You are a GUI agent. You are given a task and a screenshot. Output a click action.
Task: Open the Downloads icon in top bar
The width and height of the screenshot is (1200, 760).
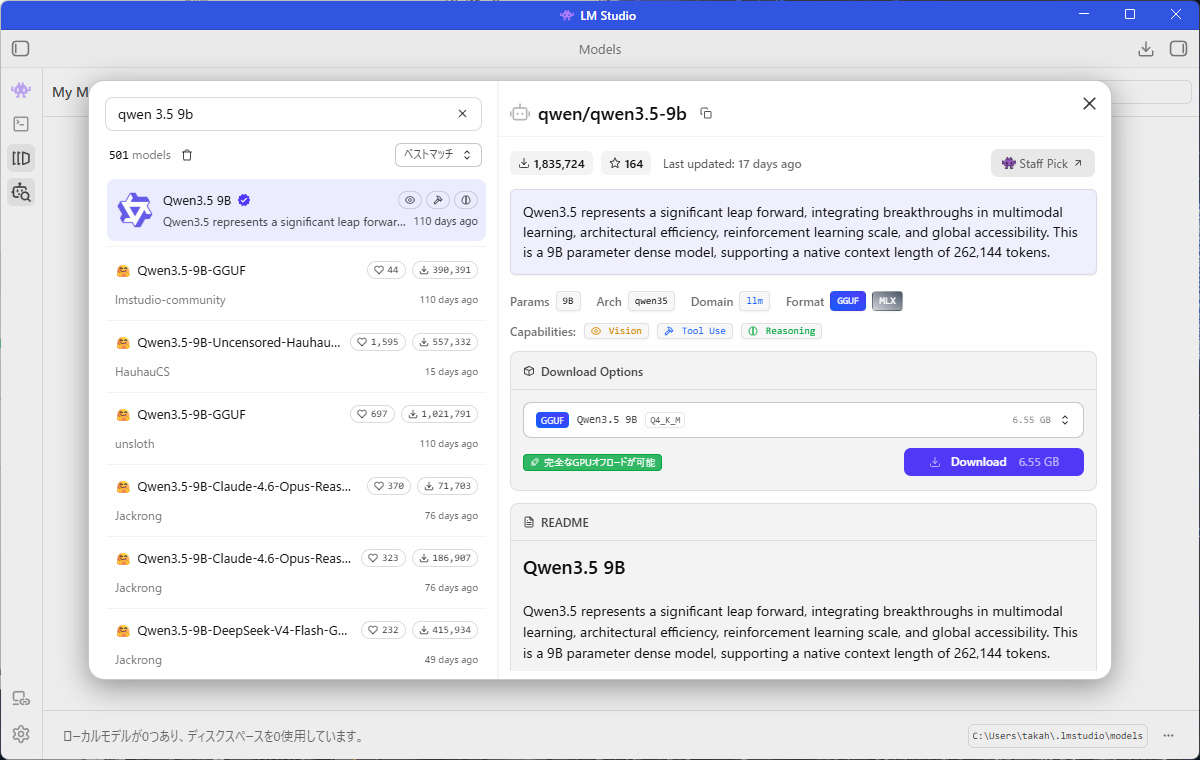[1146, 49]
